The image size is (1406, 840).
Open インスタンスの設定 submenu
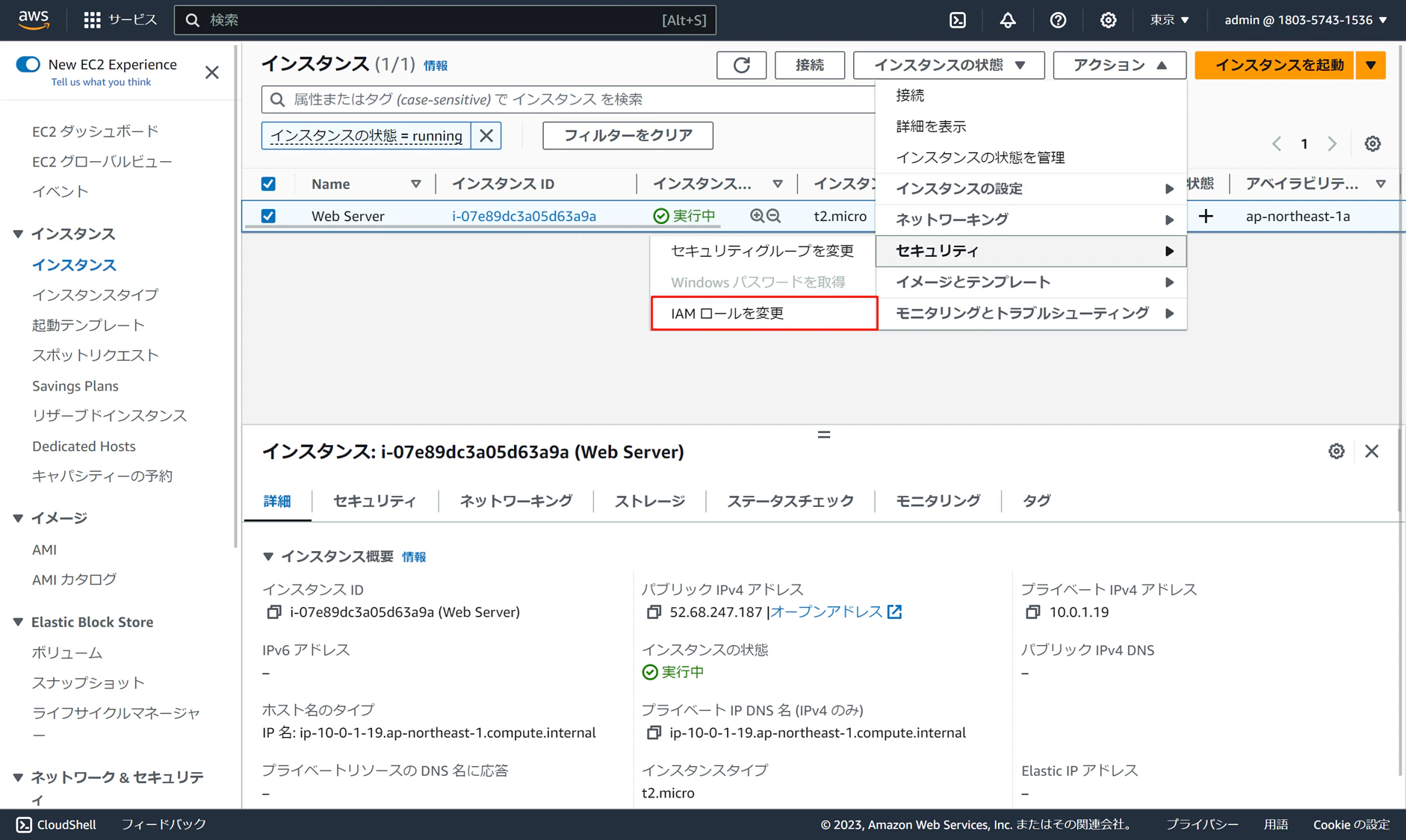click(x=1031, y=188)
